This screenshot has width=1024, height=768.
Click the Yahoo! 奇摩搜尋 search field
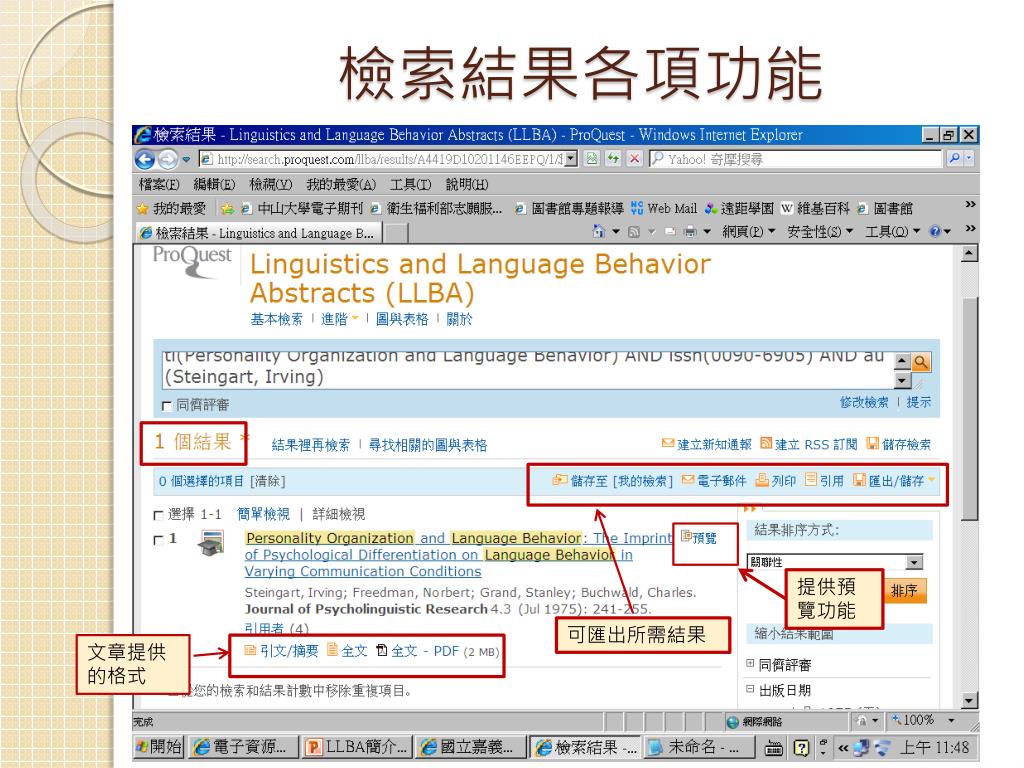pyautogui.click(x=795, y=159)
